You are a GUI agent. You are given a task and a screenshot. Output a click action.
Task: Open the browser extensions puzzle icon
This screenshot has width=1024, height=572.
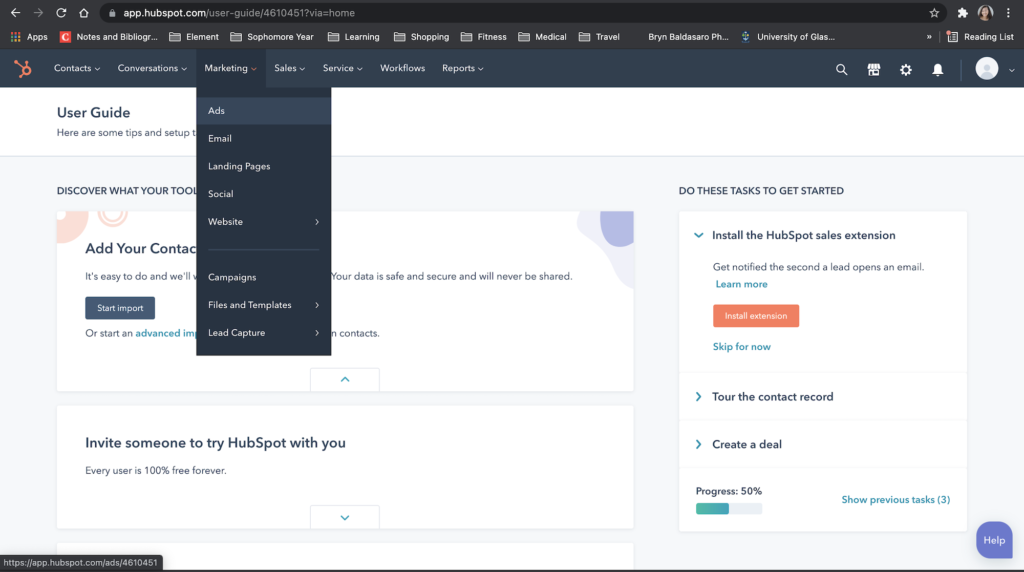click(x=962, y=12)
